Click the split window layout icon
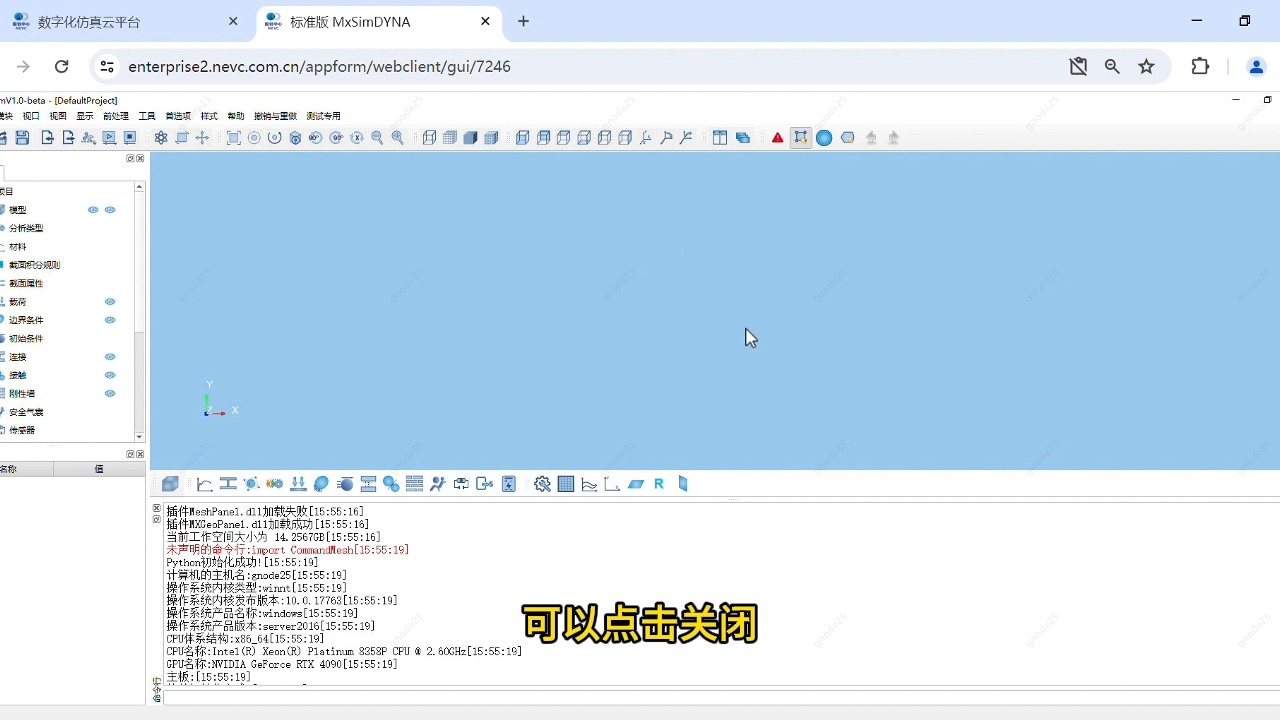The height and width of the screenshot is (720, 1280). (720, 138)
